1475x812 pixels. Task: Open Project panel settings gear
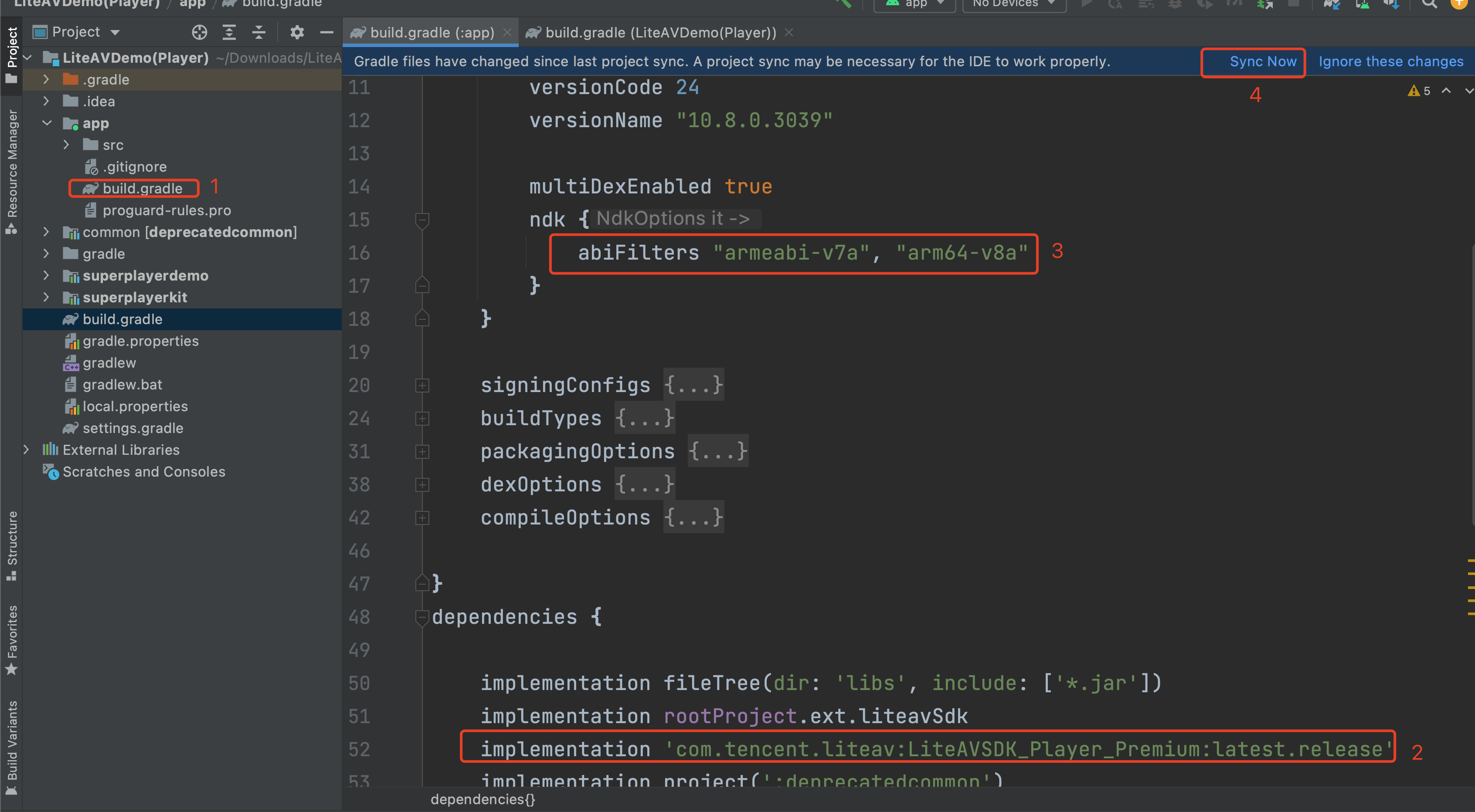click(296, 32)
